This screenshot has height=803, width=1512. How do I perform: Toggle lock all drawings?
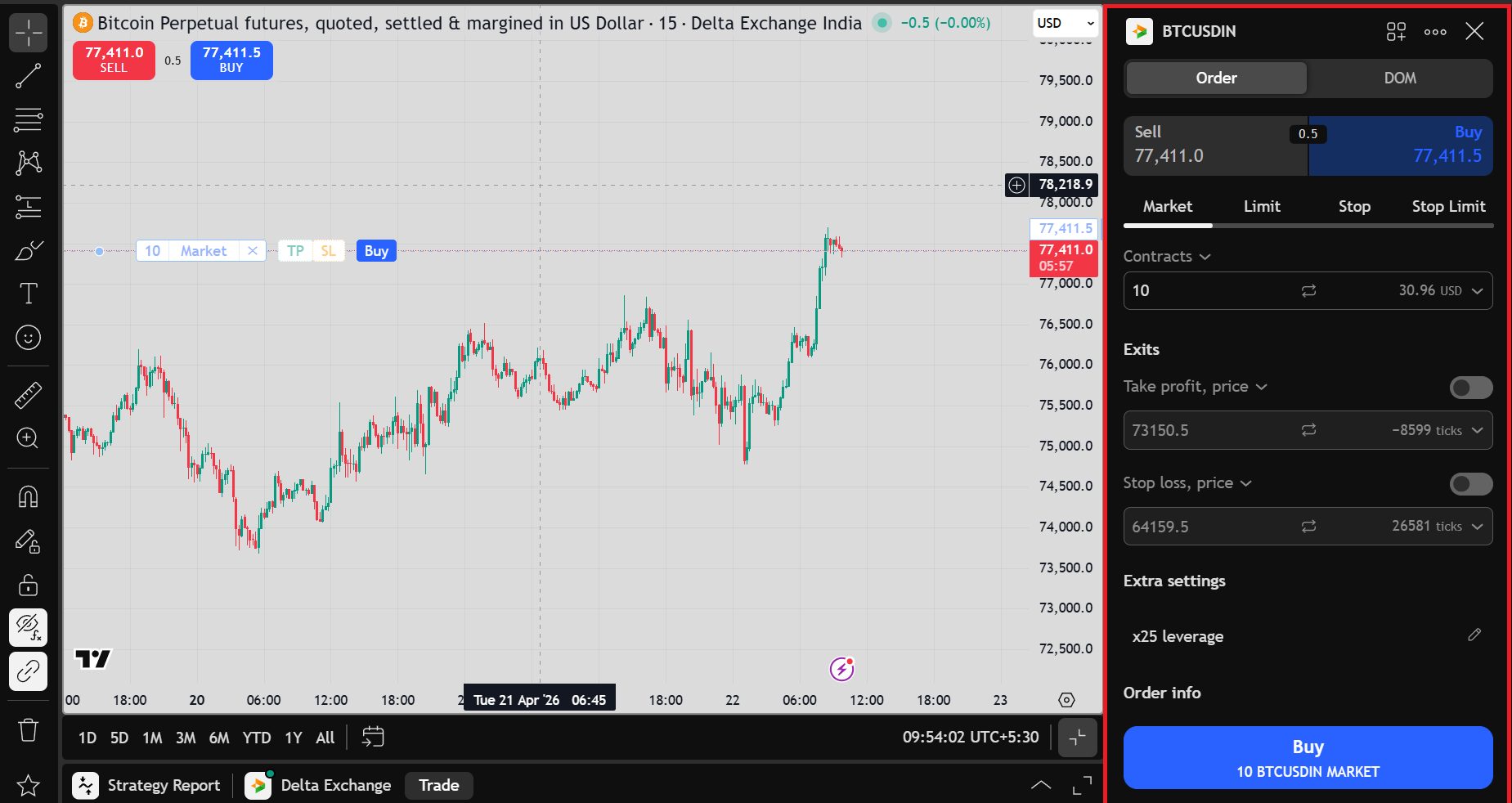tap(29, 585)
